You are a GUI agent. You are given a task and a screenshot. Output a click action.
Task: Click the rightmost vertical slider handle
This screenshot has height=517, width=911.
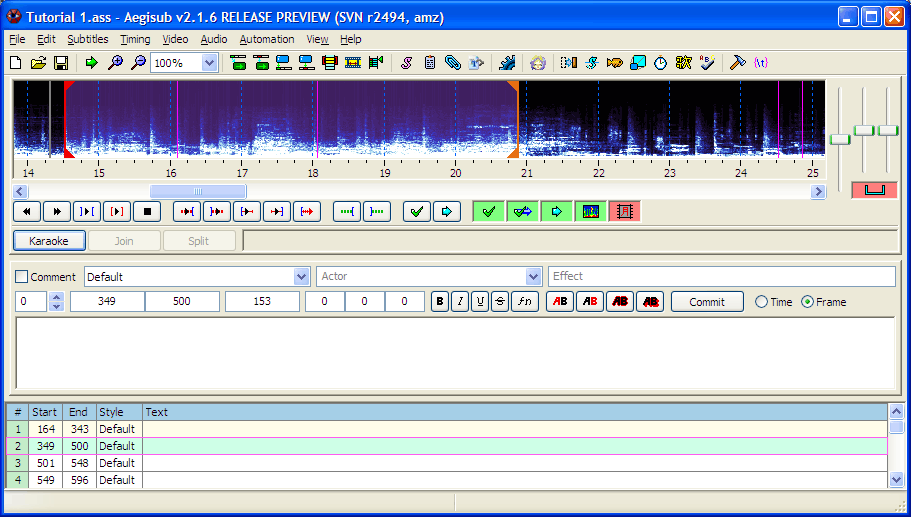888,131
